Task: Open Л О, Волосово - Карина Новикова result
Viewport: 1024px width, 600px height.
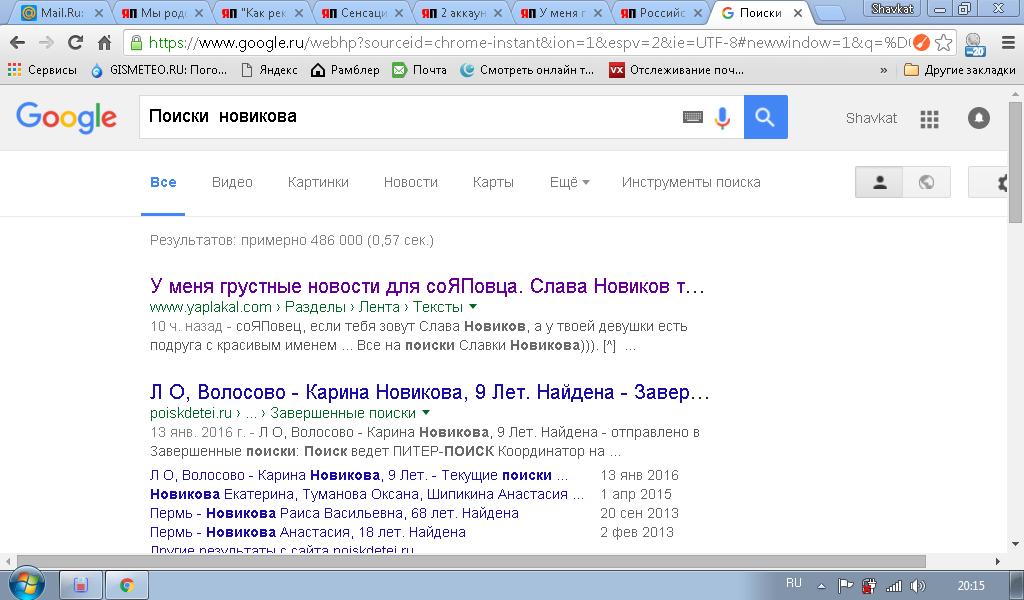Action: coord(430,392)
